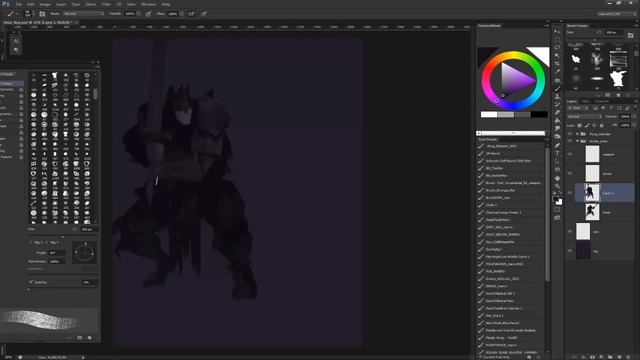The image size is (640, 360).
Task: Open layer blend mode dropdown
Action: (x=584, y=117)
